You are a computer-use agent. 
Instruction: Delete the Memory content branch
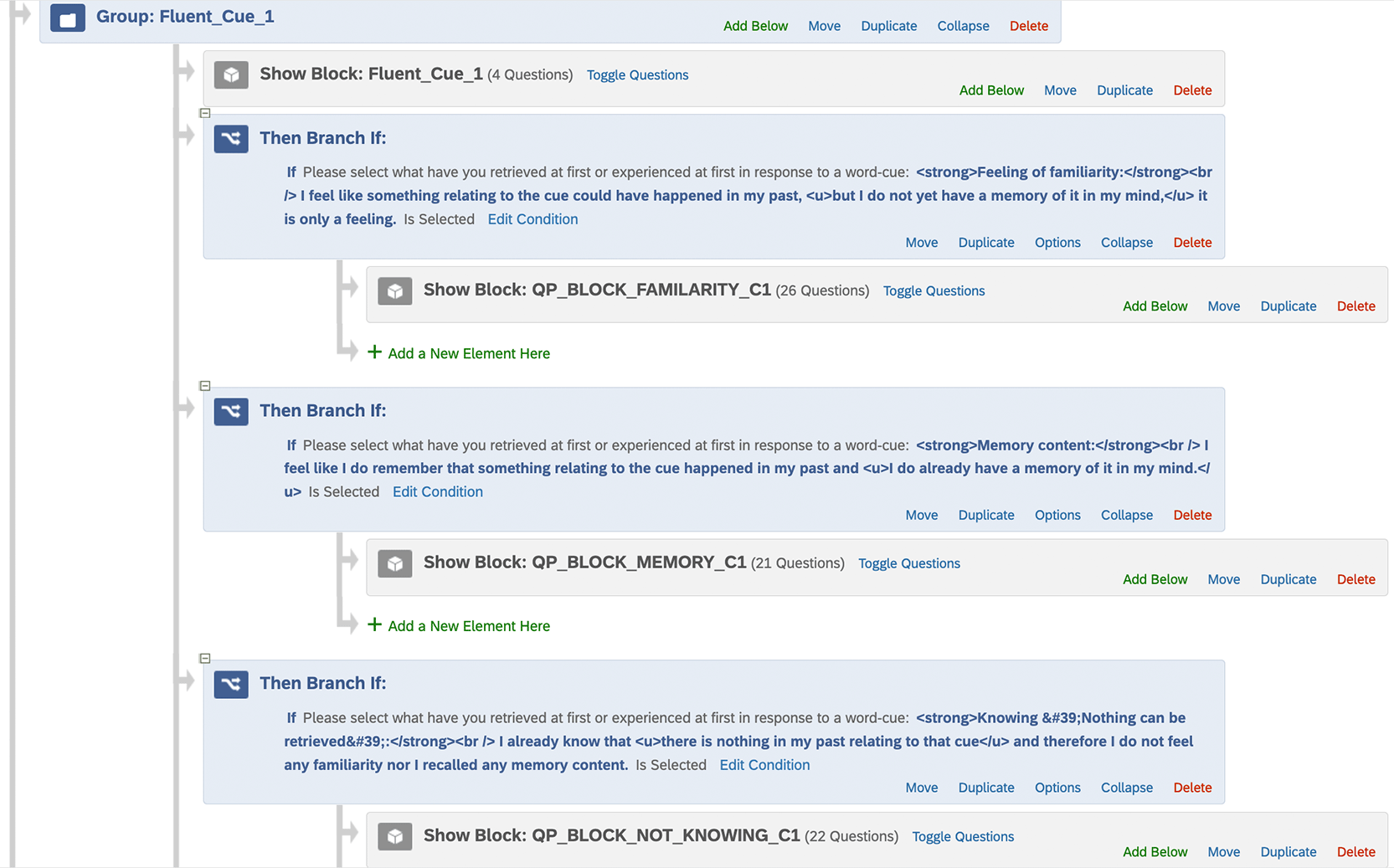point(1192,516)
